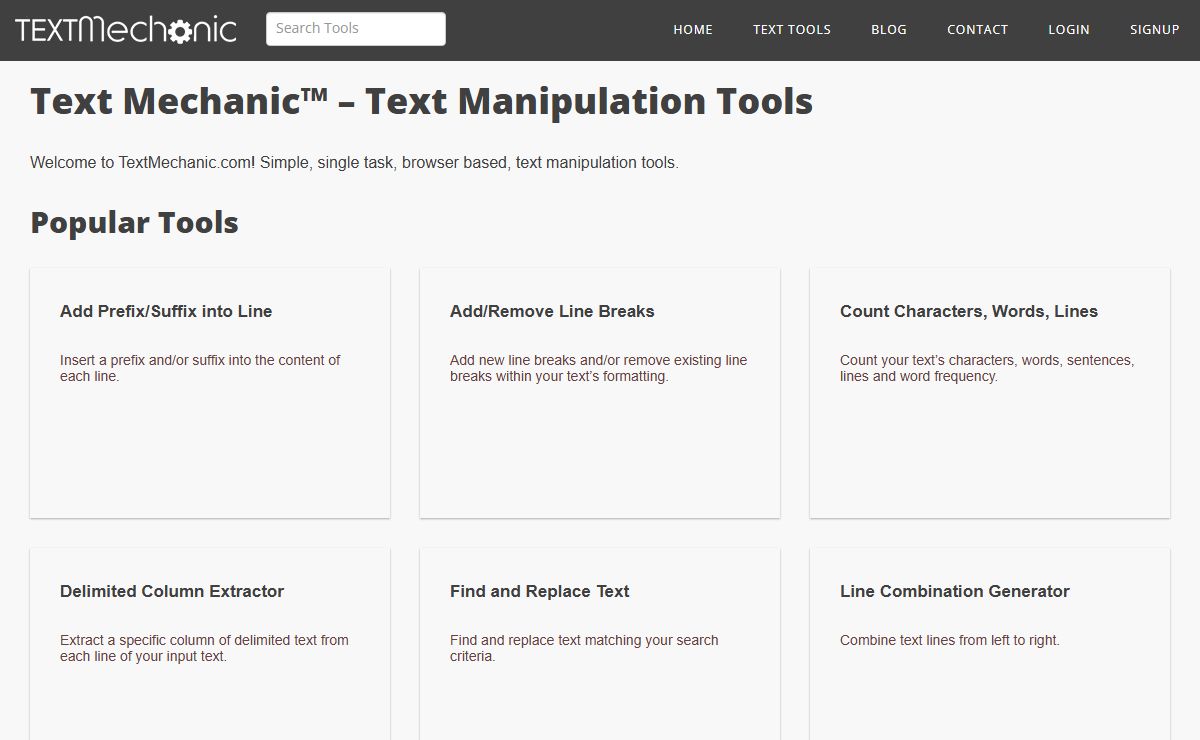
Task: Click 'Combine text lines from left' description
Action: (950, 640)
